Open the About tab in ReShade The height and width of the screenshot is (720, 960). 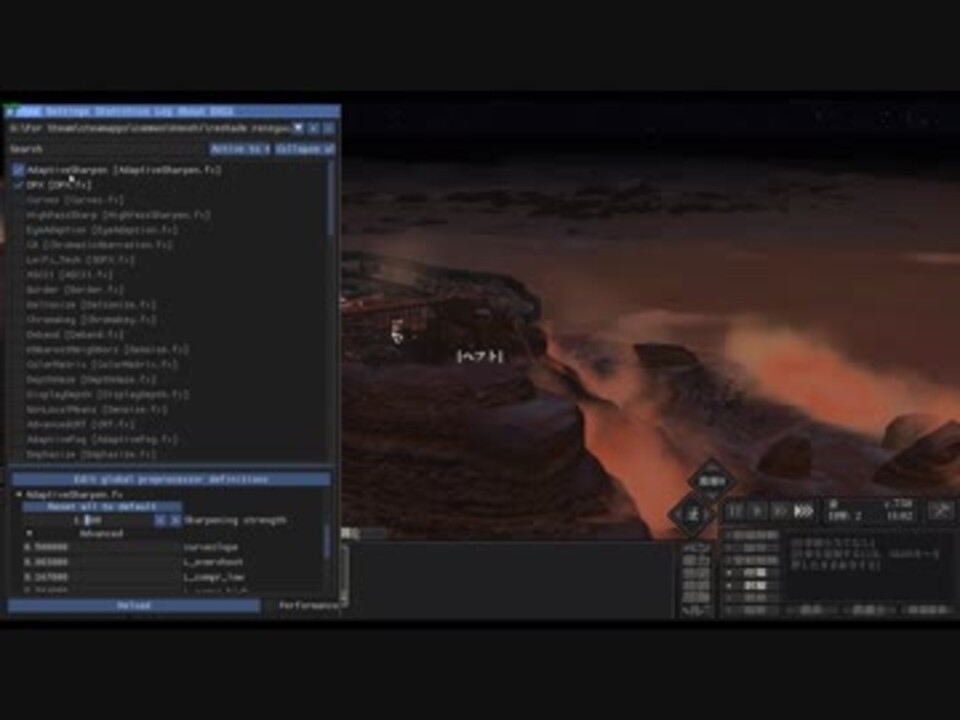pos(191,111)
